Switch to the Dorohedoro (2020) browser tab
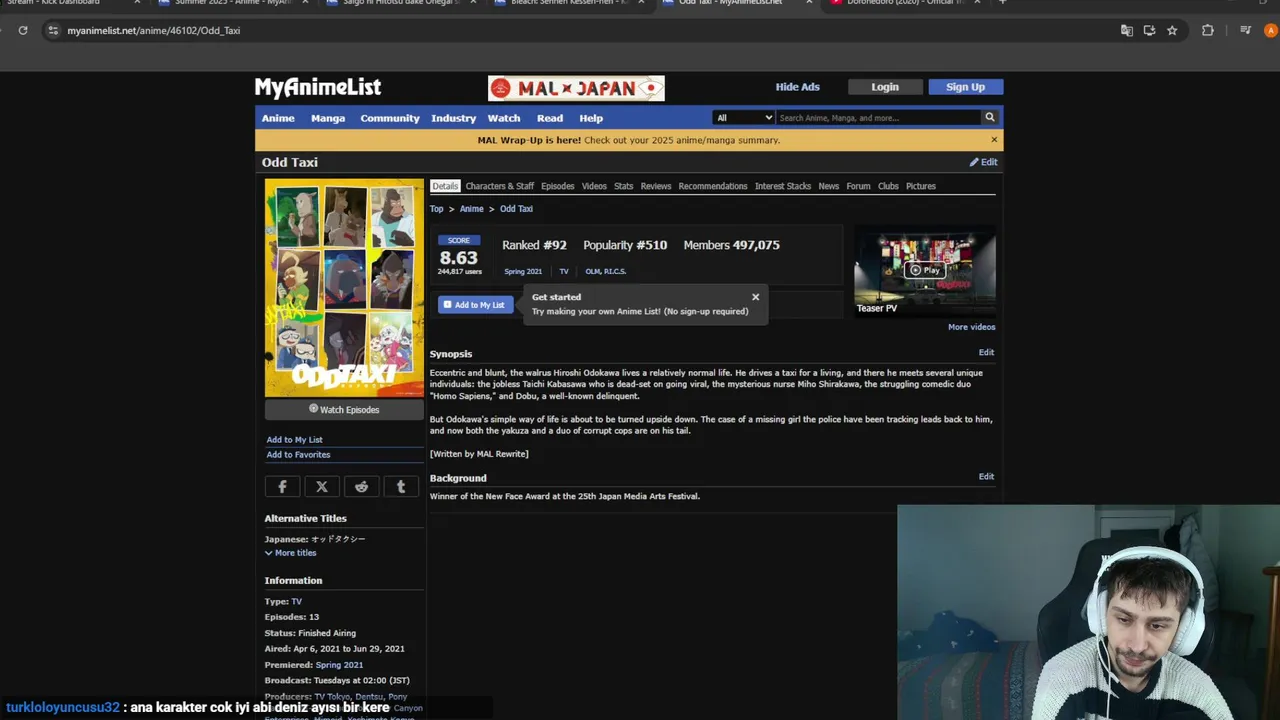 [905, 3]
